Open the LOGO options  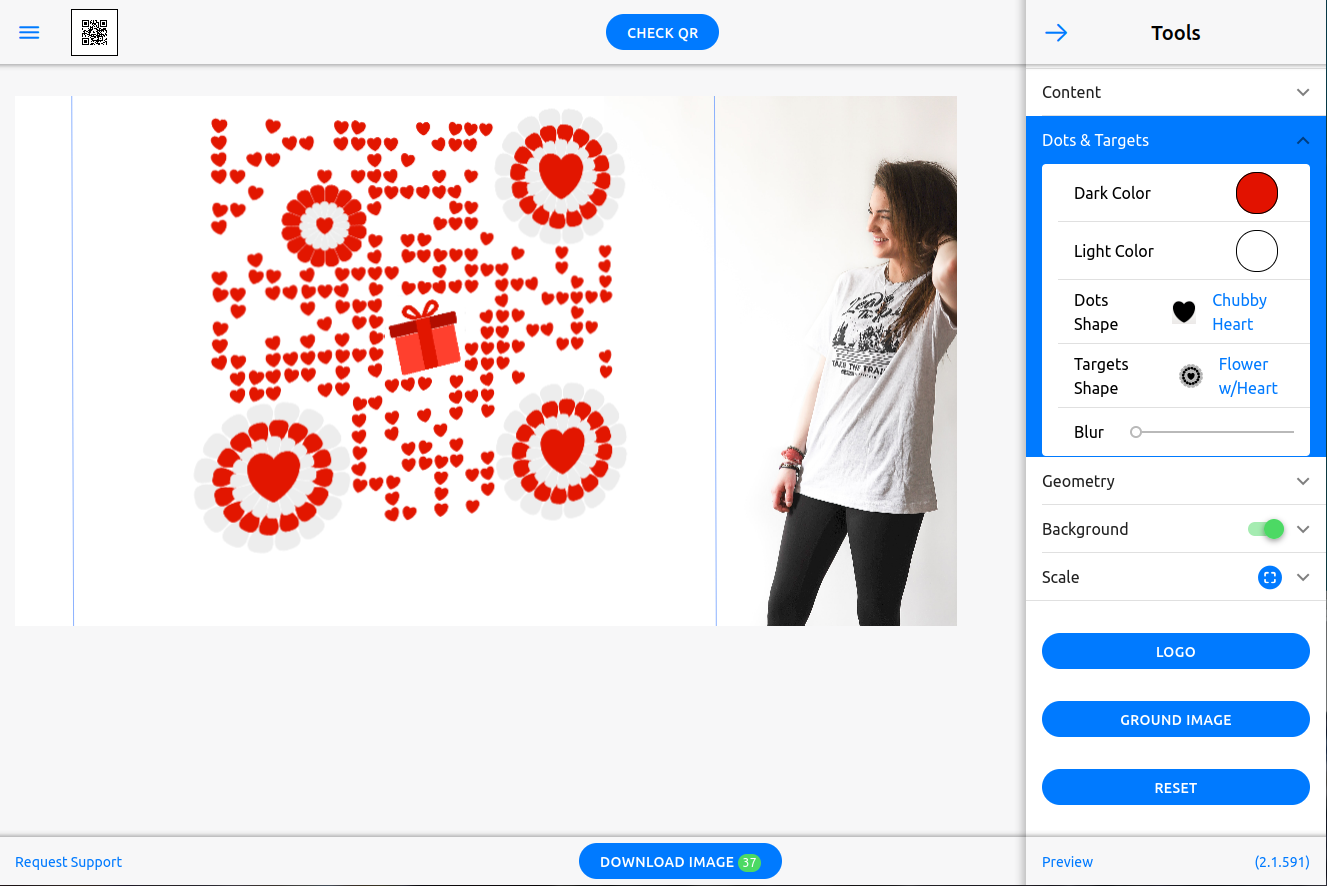point(1175,651)
